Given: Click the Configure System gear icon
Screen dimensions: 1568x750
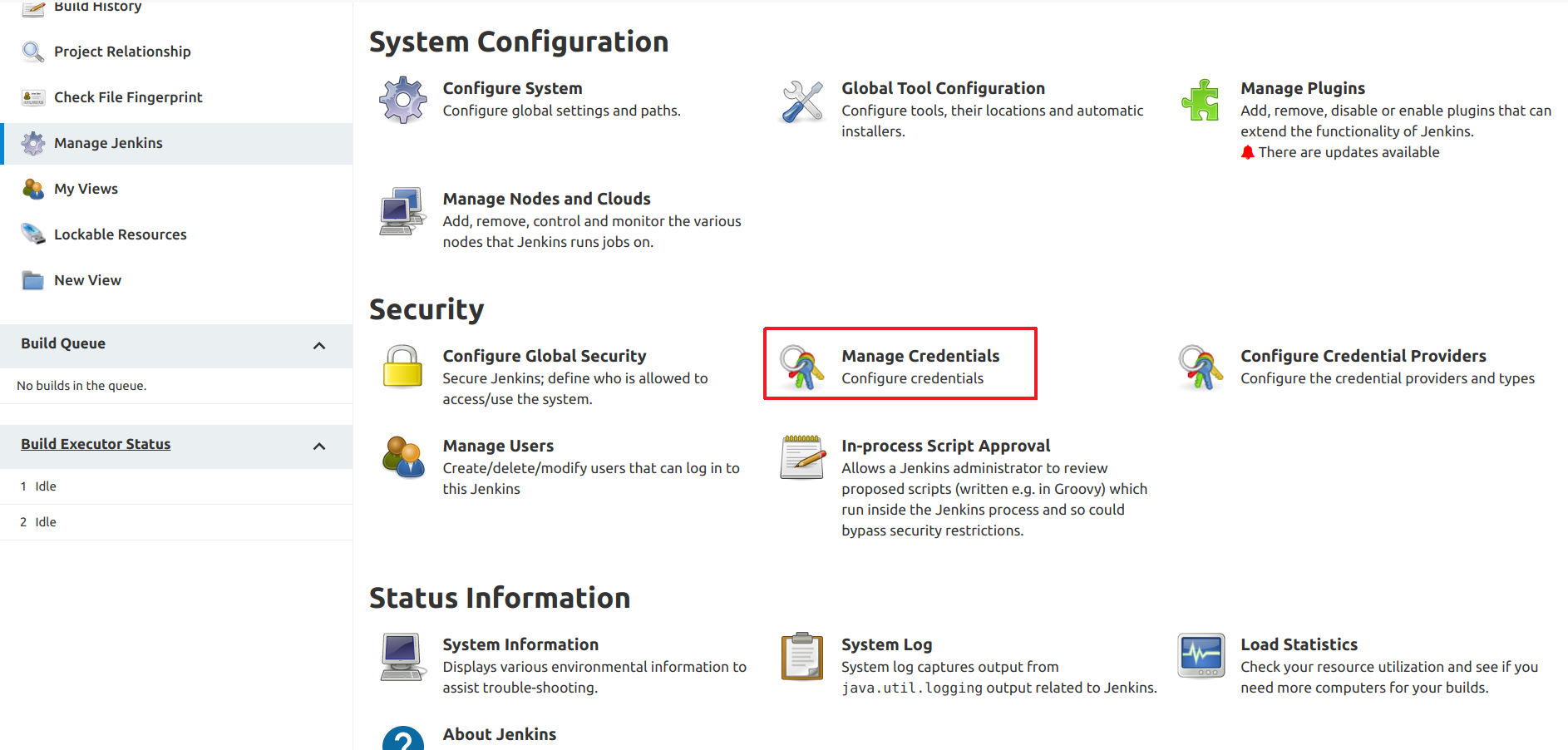Looking at the screenshot, I should [403, 101].
